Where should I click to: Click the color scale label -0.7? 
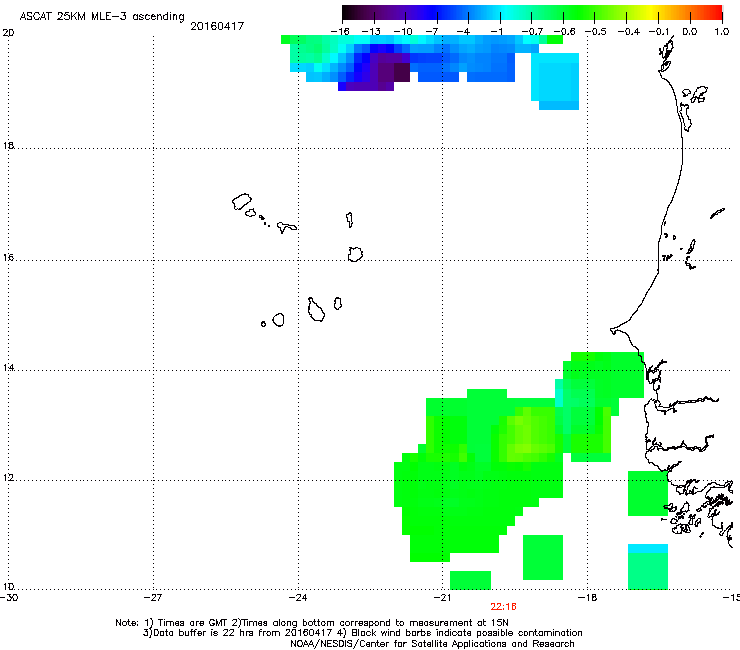pos(532,32)
